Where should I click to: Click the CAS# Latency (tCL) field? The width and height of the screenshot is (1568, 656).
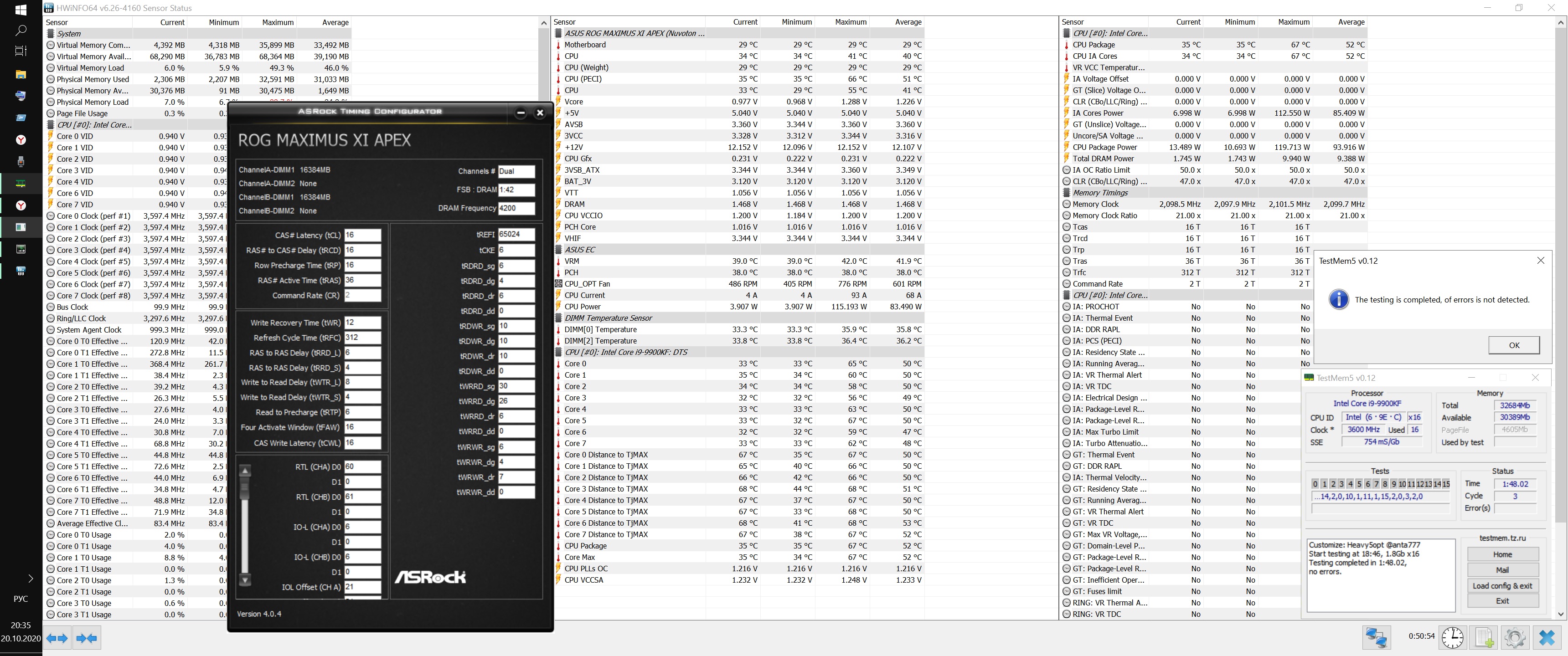pyautogui.click(x=362, y=235)
